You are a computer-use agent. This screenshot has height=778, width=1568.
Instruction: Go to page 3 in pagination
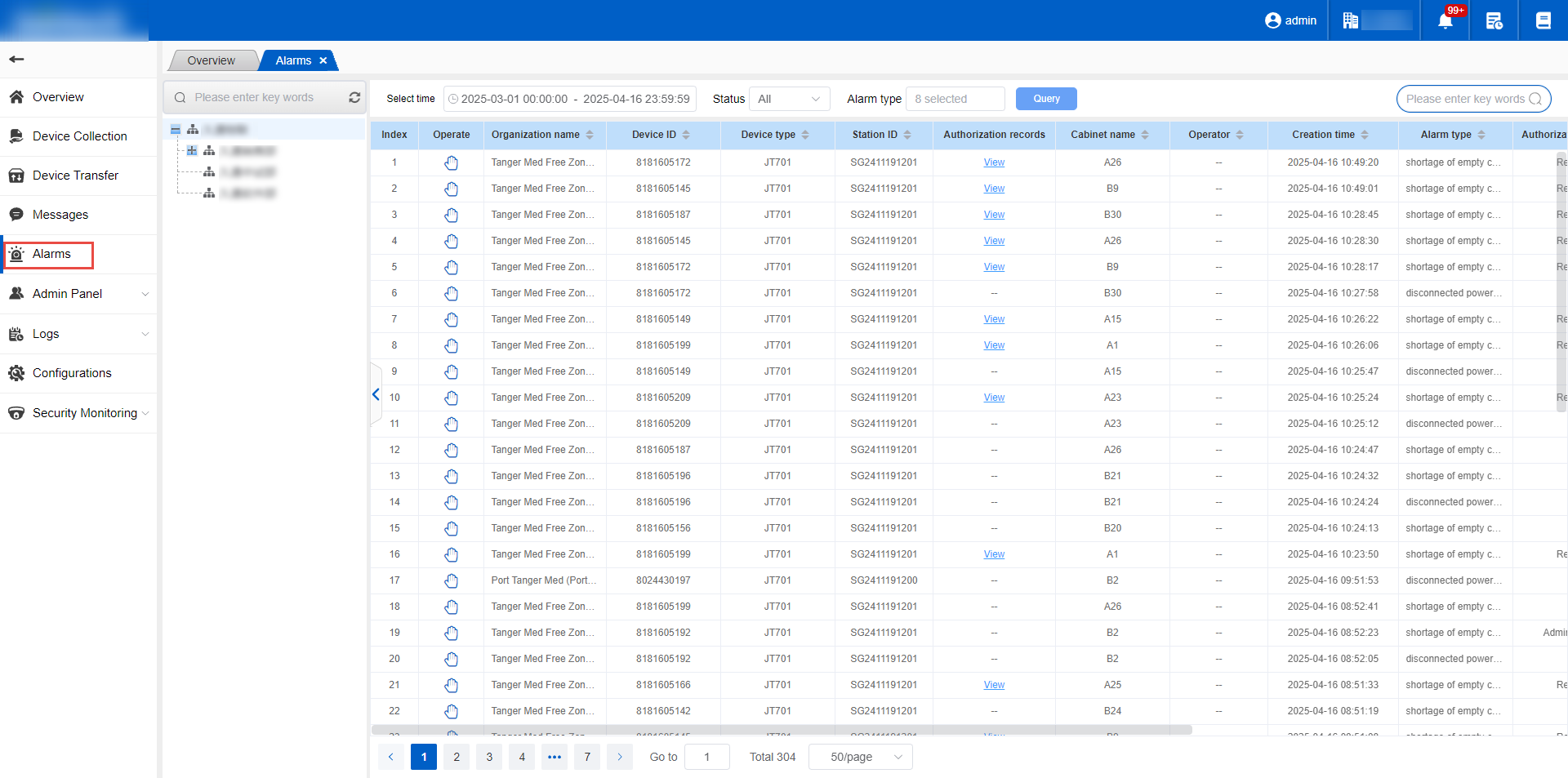pos(489,757)
